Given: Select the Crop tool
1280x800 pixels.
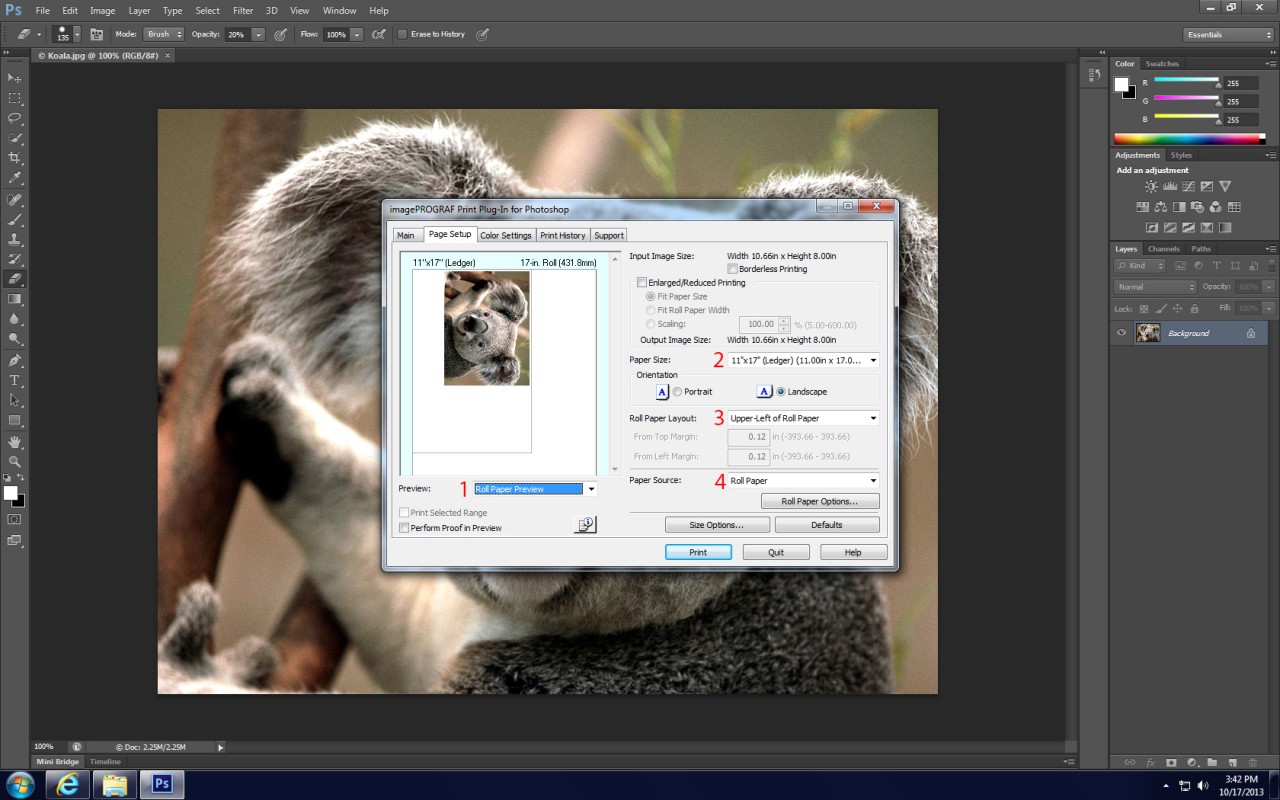Looking at the screenshot, I should (15, 158).
